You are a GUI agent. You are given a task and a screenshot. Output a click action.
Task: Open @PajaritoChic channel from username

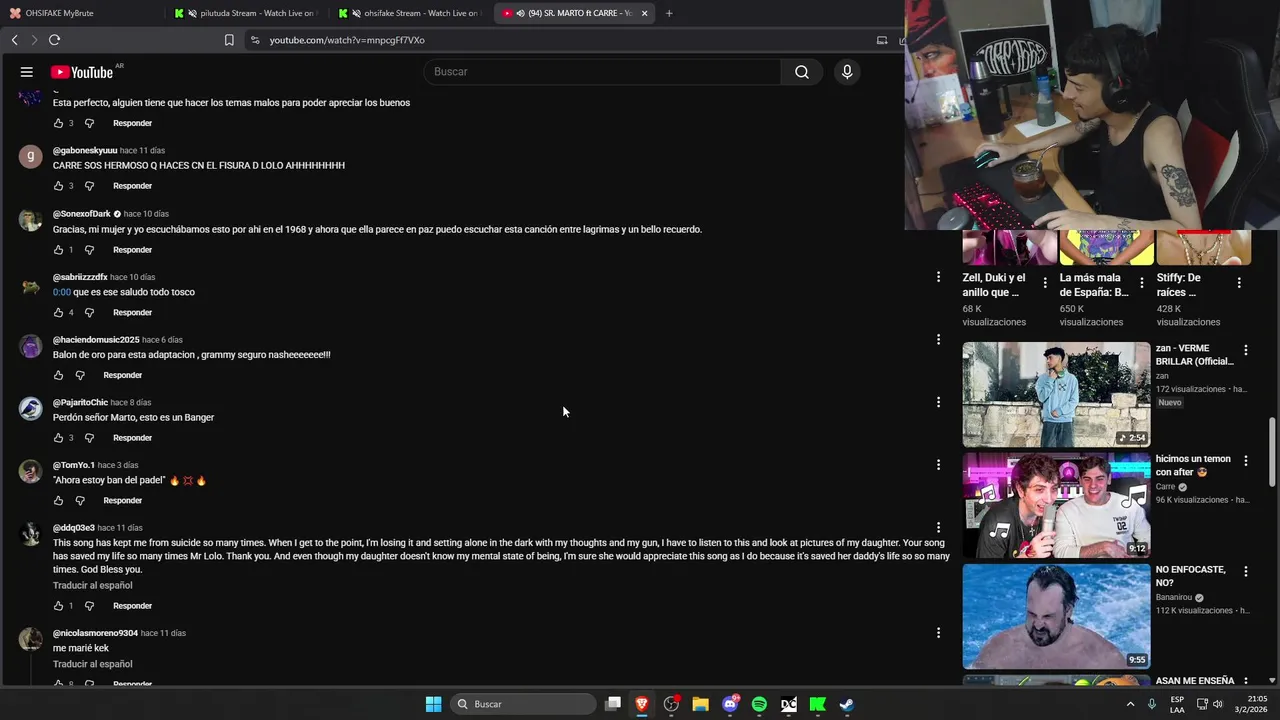coord(80,402)
